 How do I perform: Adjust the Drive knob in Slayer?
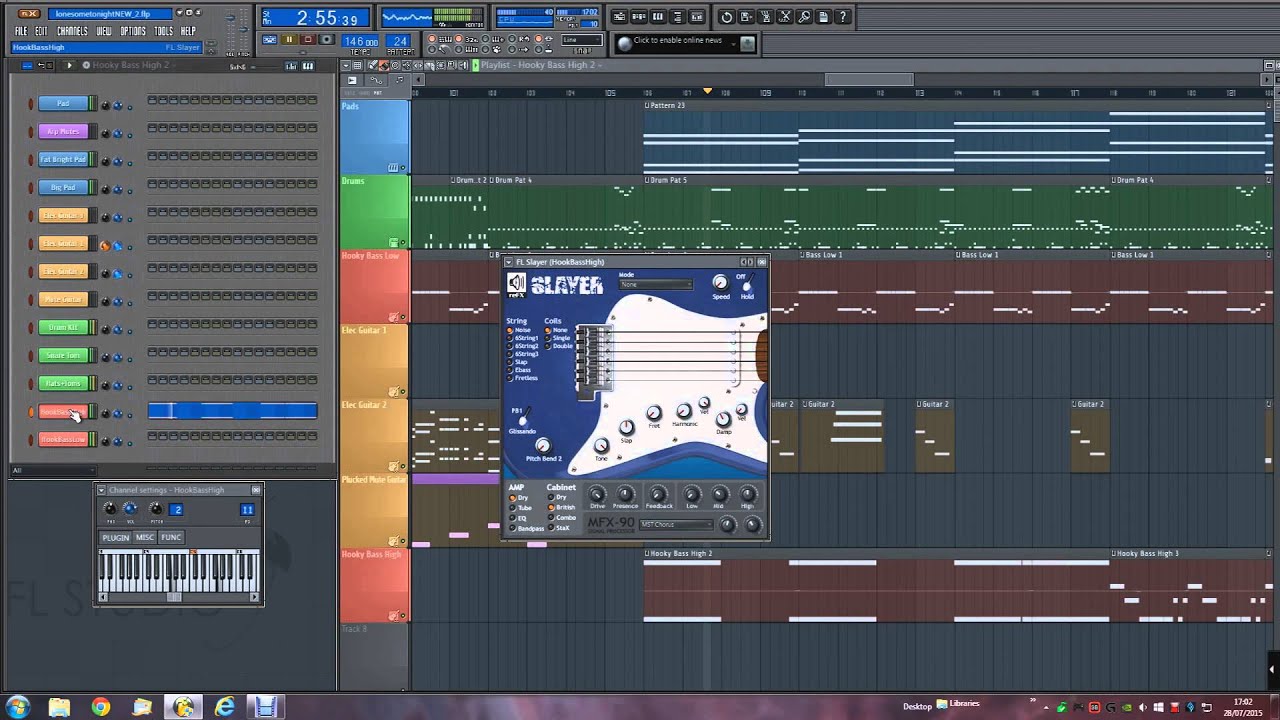point(597,494)
